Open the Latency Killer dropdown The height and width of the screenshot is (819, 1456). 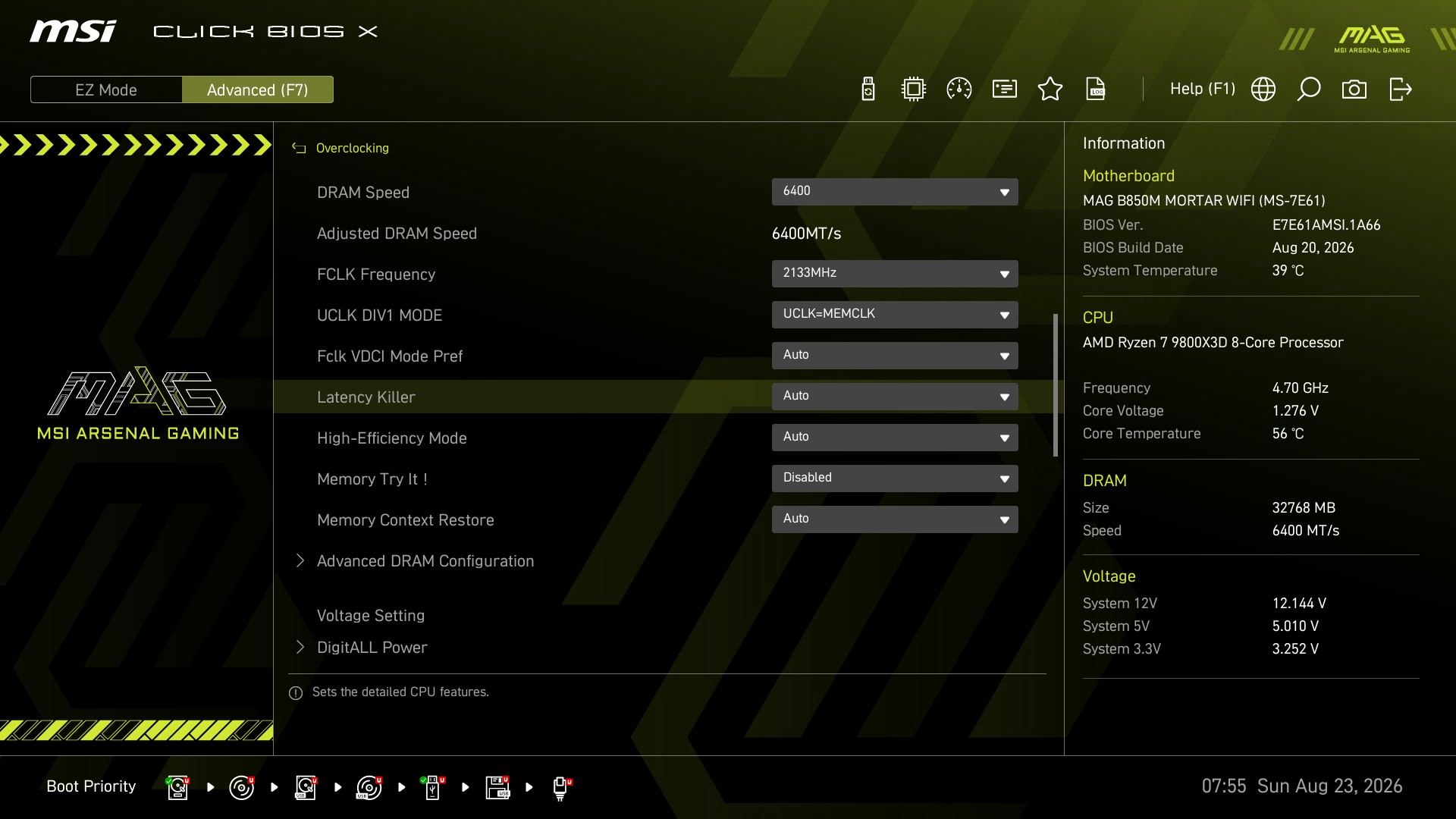pos(895,397)
